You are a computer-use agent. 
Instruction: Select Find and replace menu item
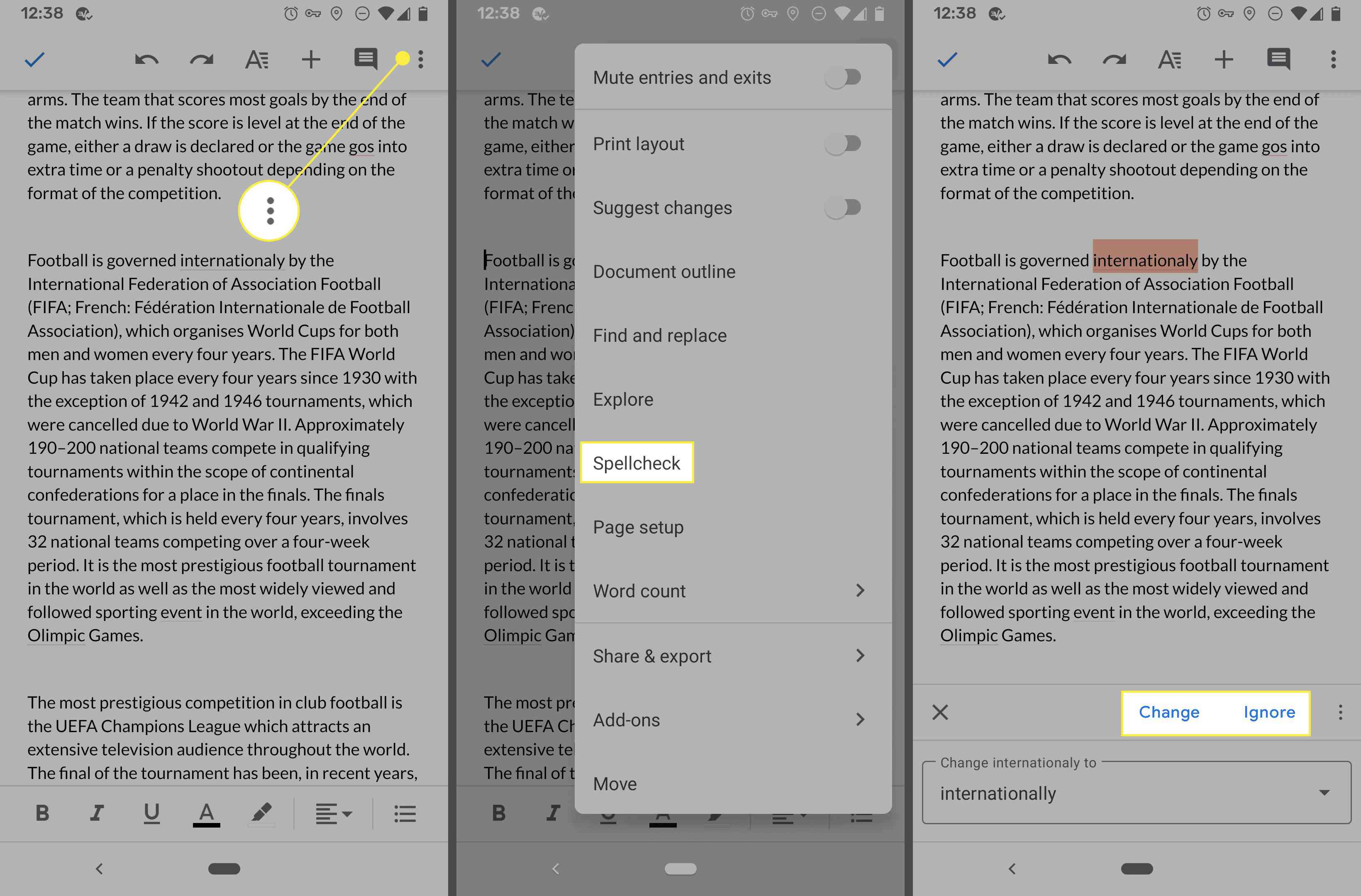pyautogui.click(x=660, y=335)
